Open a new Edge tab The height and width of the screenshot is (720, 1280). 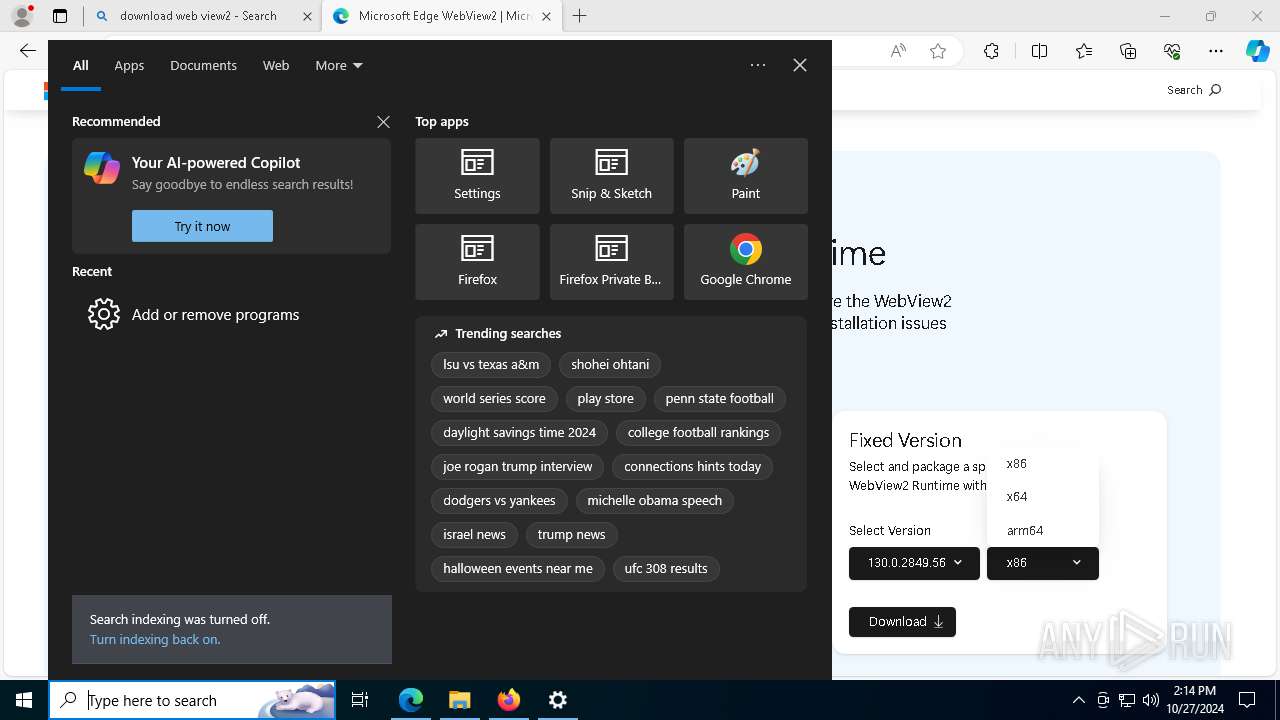(580, 16)
